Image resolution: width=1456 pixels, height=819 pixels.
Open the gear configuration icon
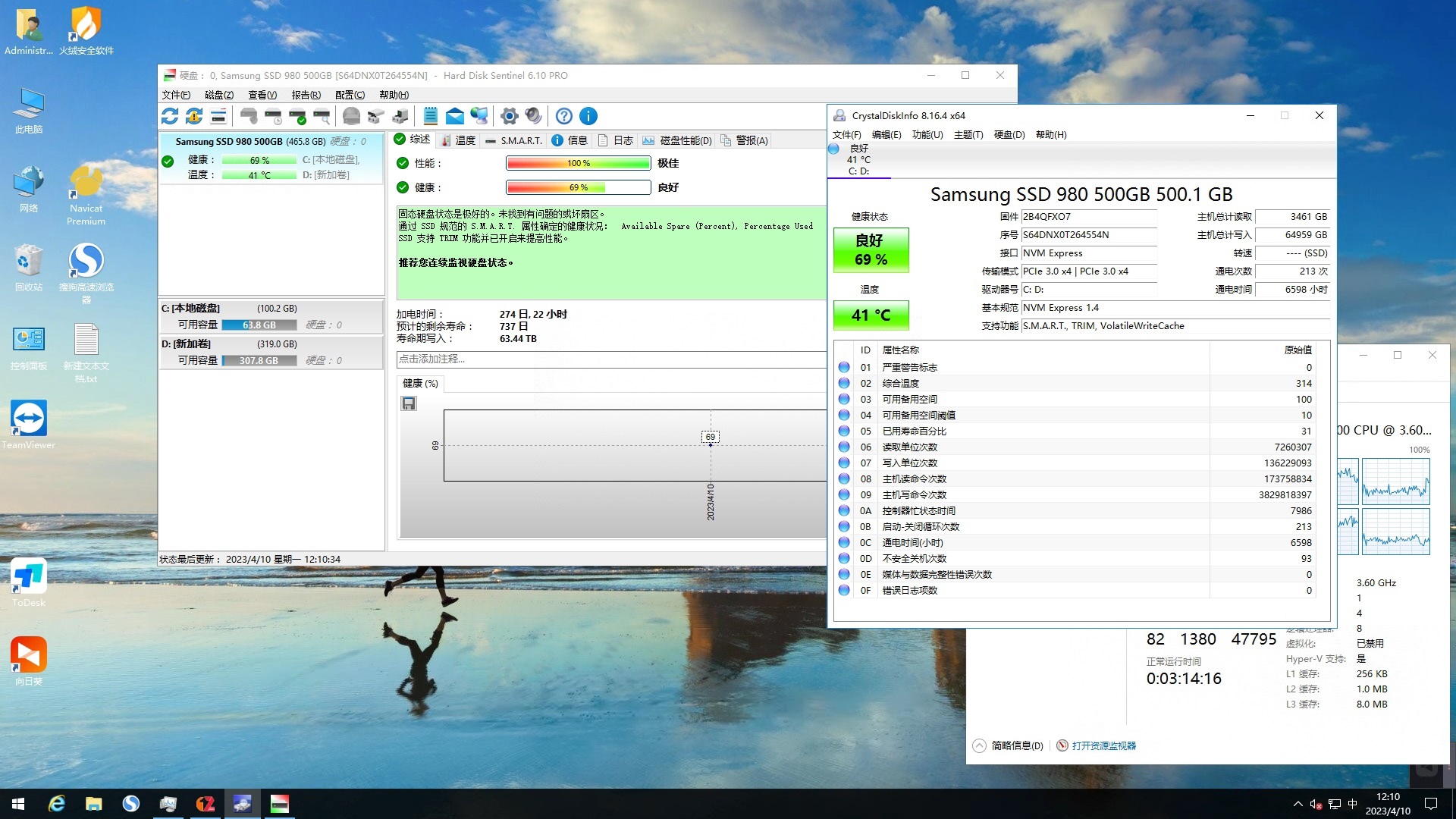[x=510, y=116]
